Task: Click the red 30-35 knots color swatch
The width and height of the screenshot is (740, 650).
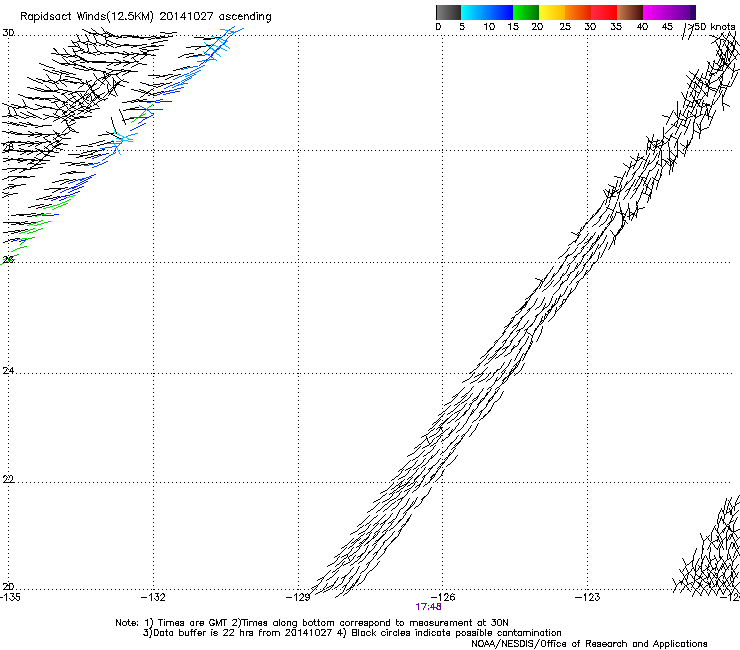Action: (x=604, y=12)
